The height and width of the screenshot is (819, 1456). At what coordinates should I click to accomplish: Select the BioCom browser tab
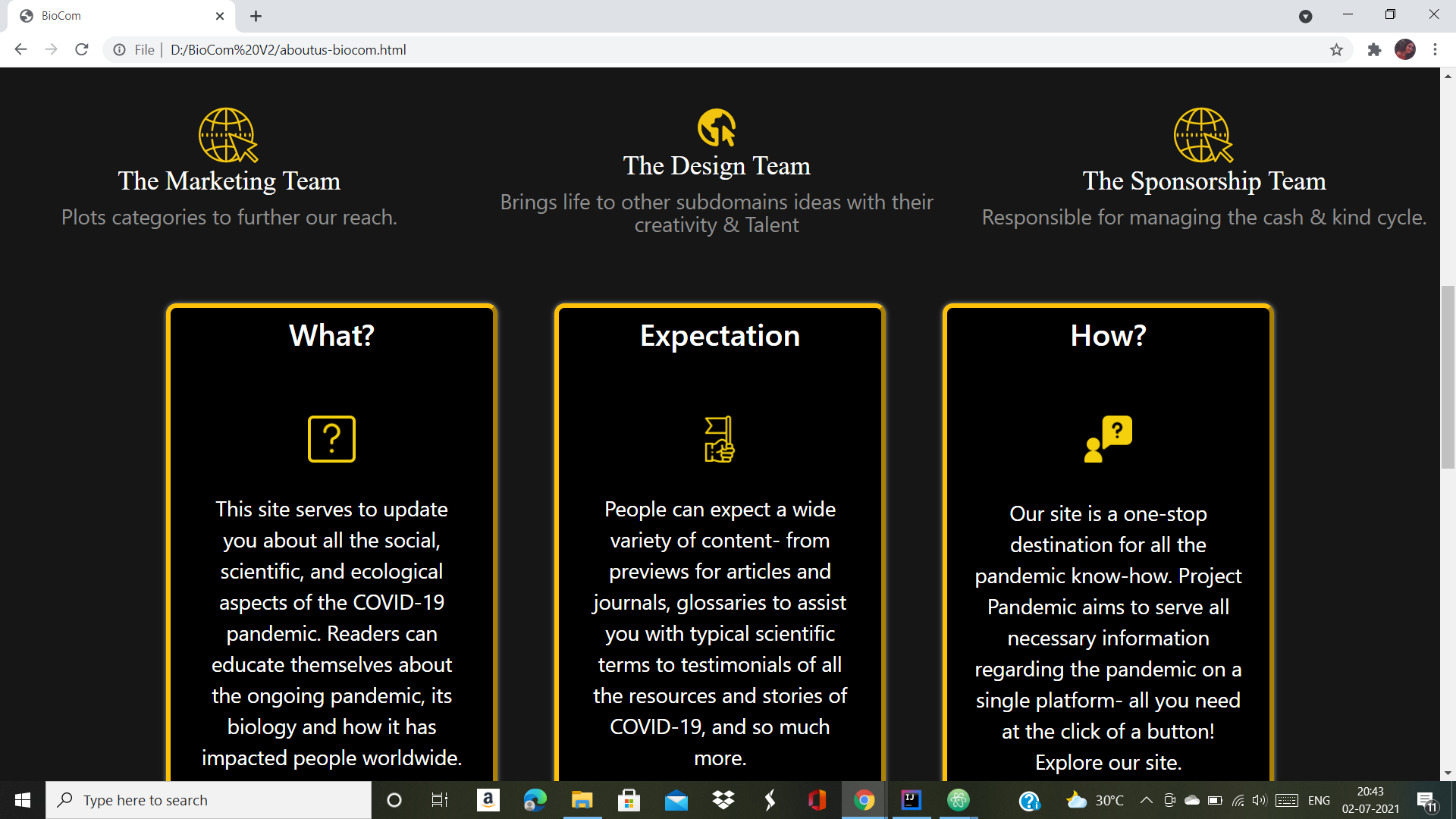121,16
